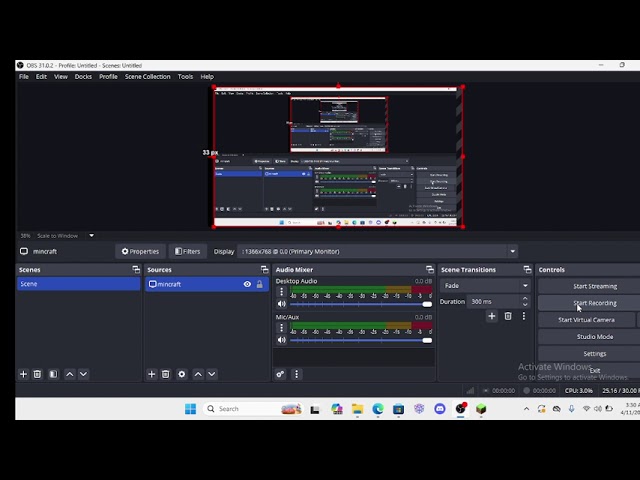Viewport: 640px width, 480px height.
Task: Open source Filters button
Action: [188, 251]
